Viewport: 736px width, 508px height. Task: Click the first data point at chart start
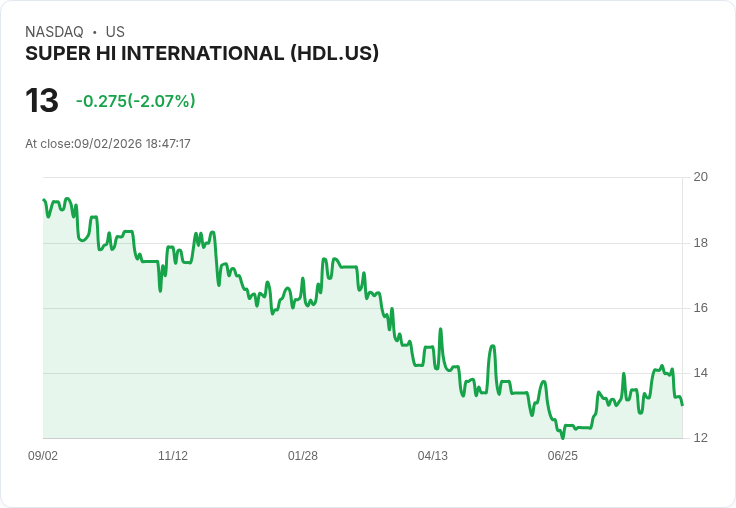(x=44, y=200)
